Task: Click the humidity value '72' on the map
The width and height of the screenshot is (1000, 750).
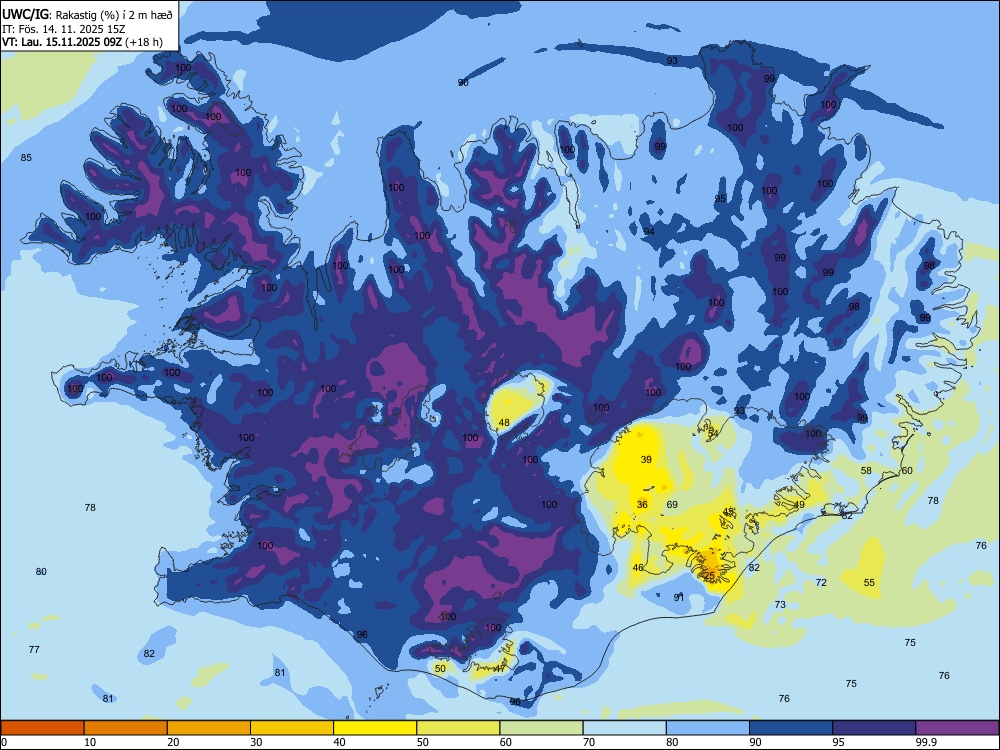Action: pos(821,583)
